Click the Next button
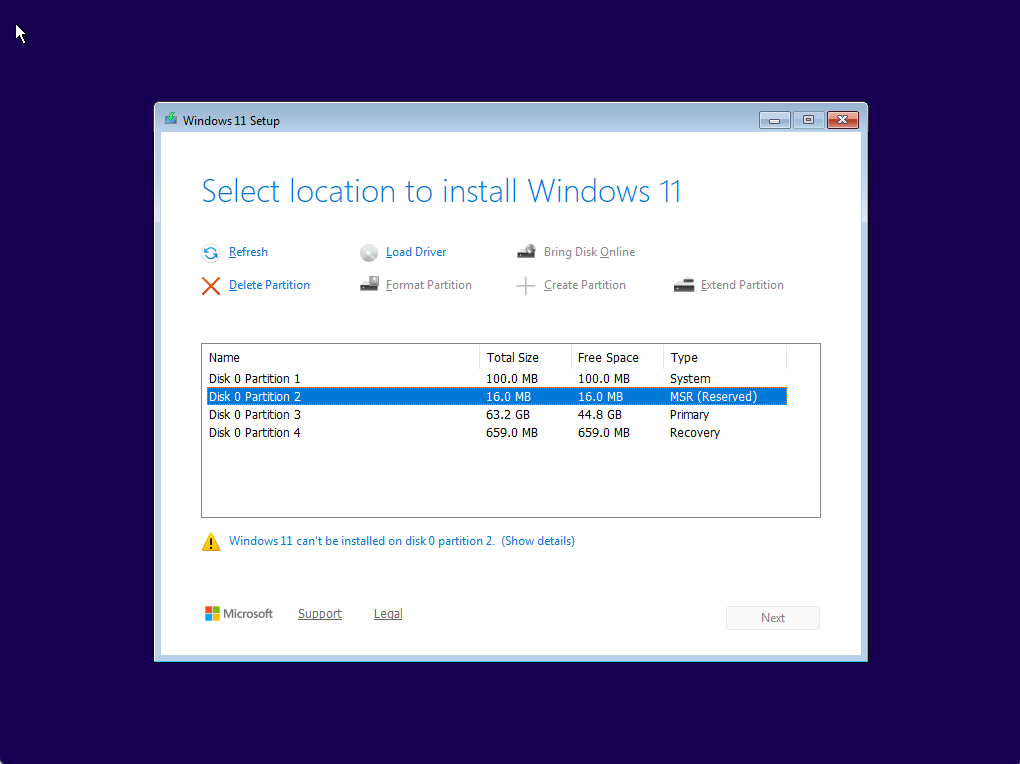1020x764 pixels. 773,618
